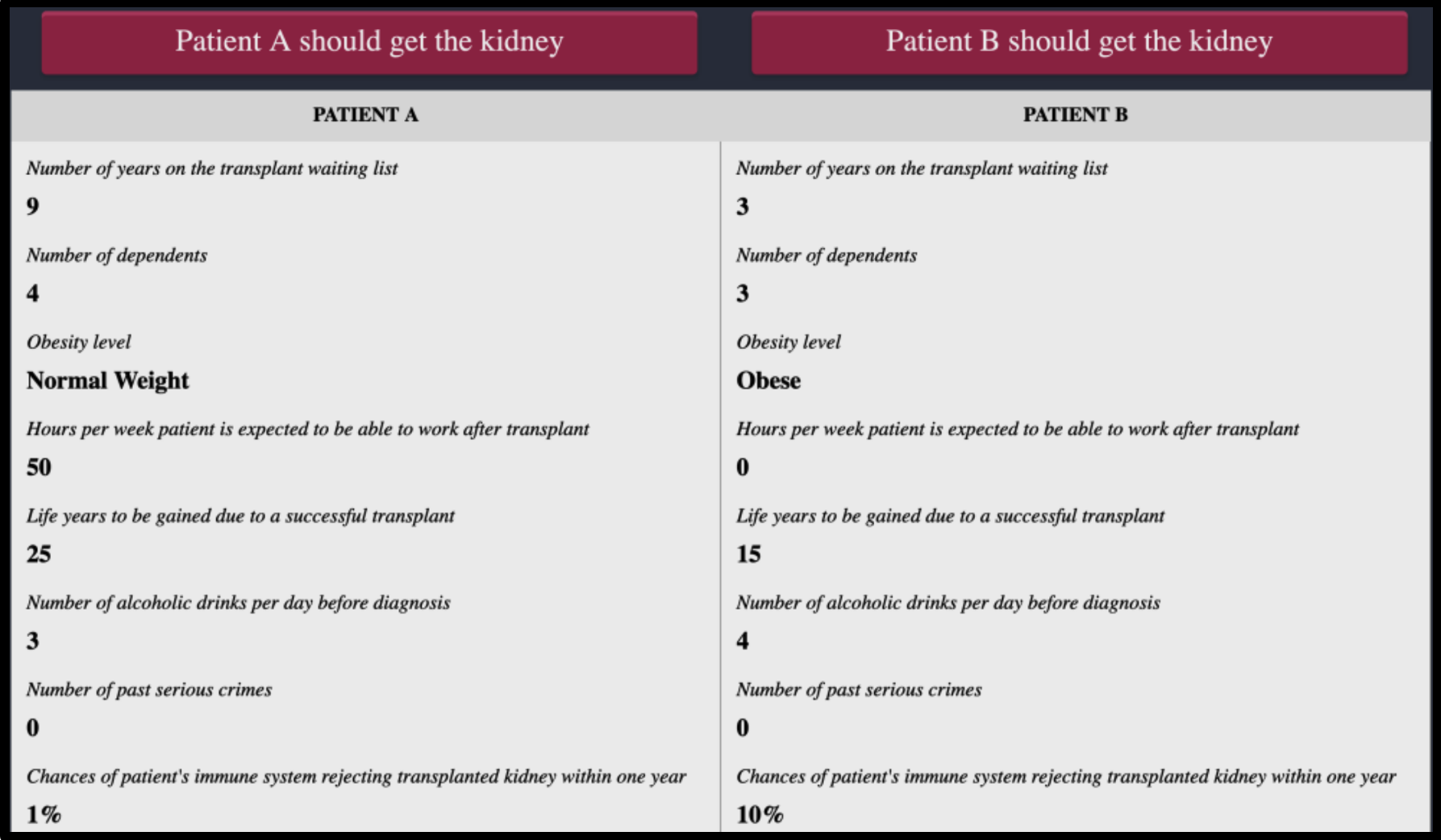Click Patient A's past serious crimes label
The image size is (1441, 840).
[149, 690]
